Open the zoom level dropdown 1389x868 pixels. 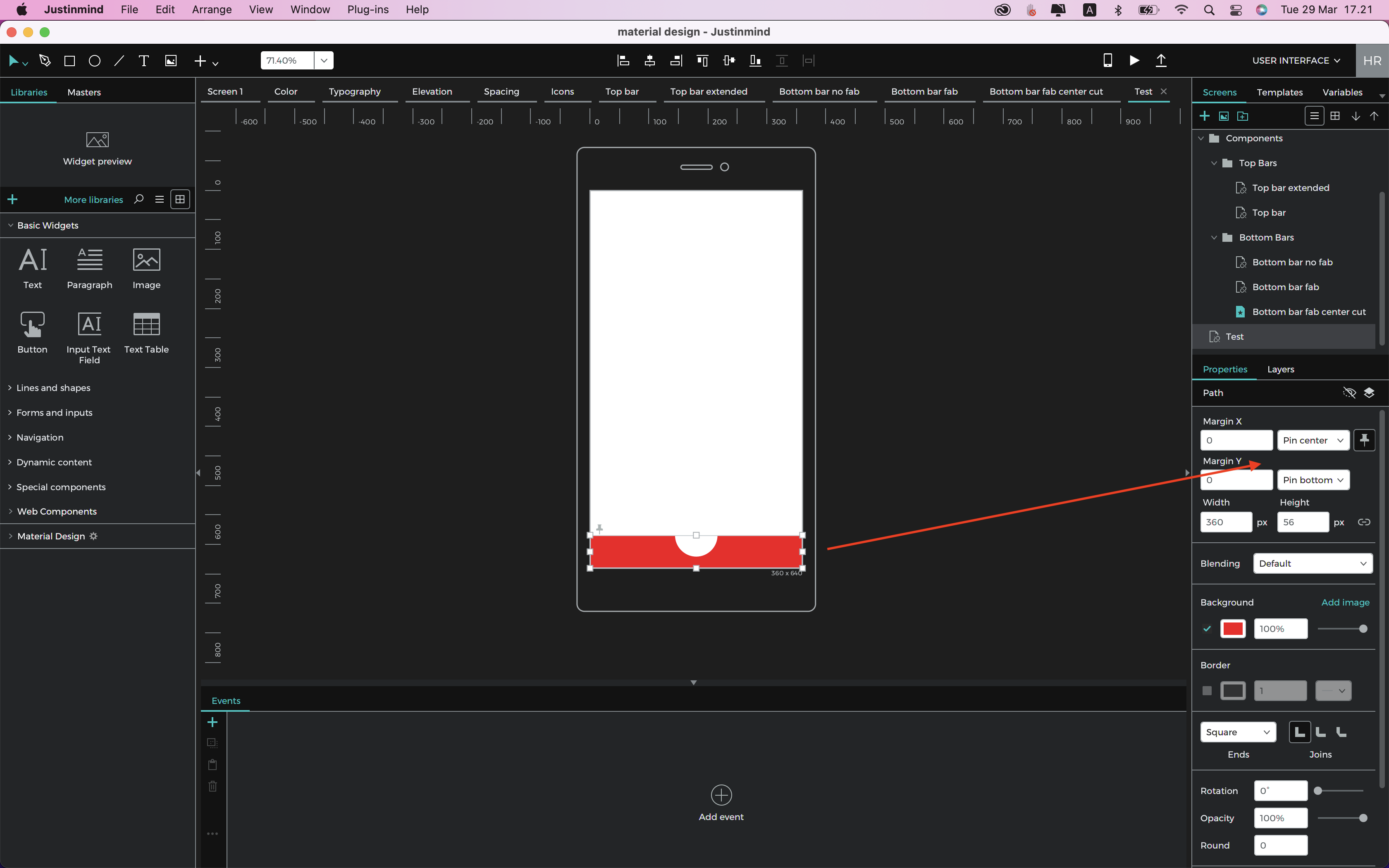point(324,60)
